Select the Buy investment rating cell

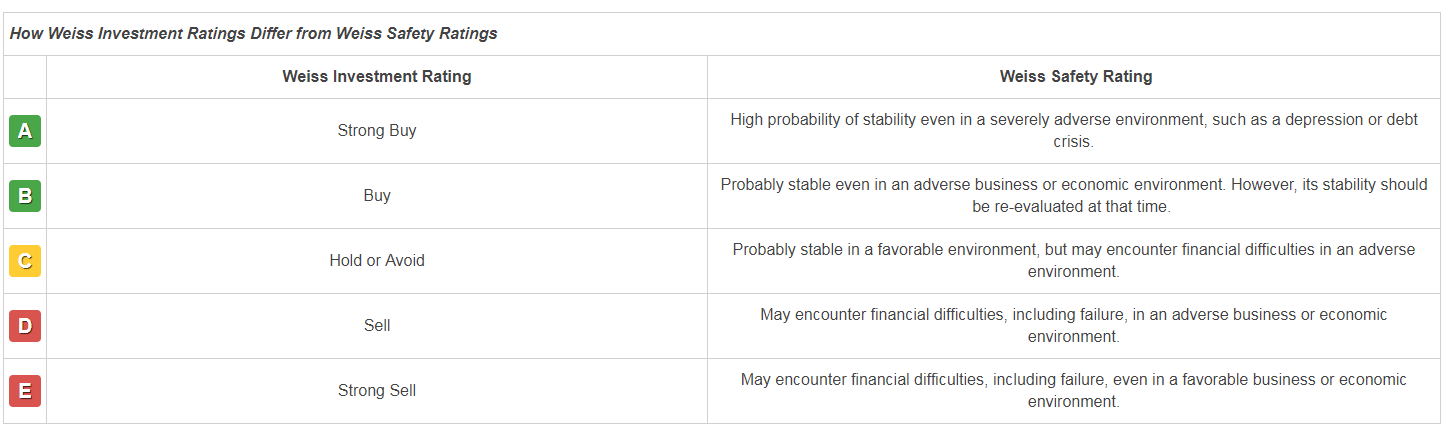[377, 196]
